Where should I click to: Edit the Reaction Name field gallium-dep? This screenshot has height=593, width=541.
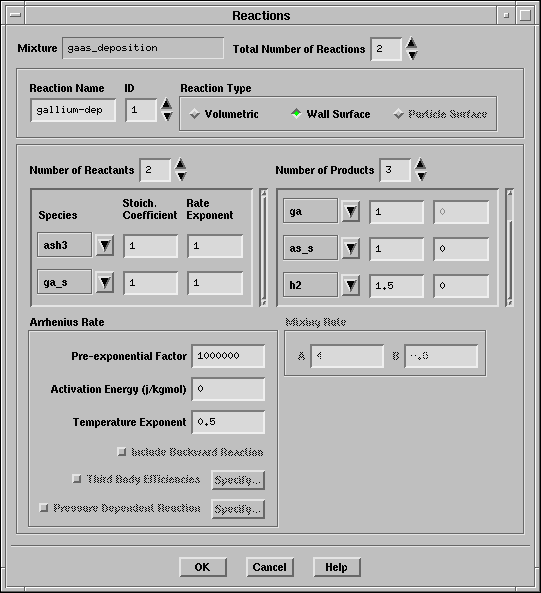[x=73, y=110]
